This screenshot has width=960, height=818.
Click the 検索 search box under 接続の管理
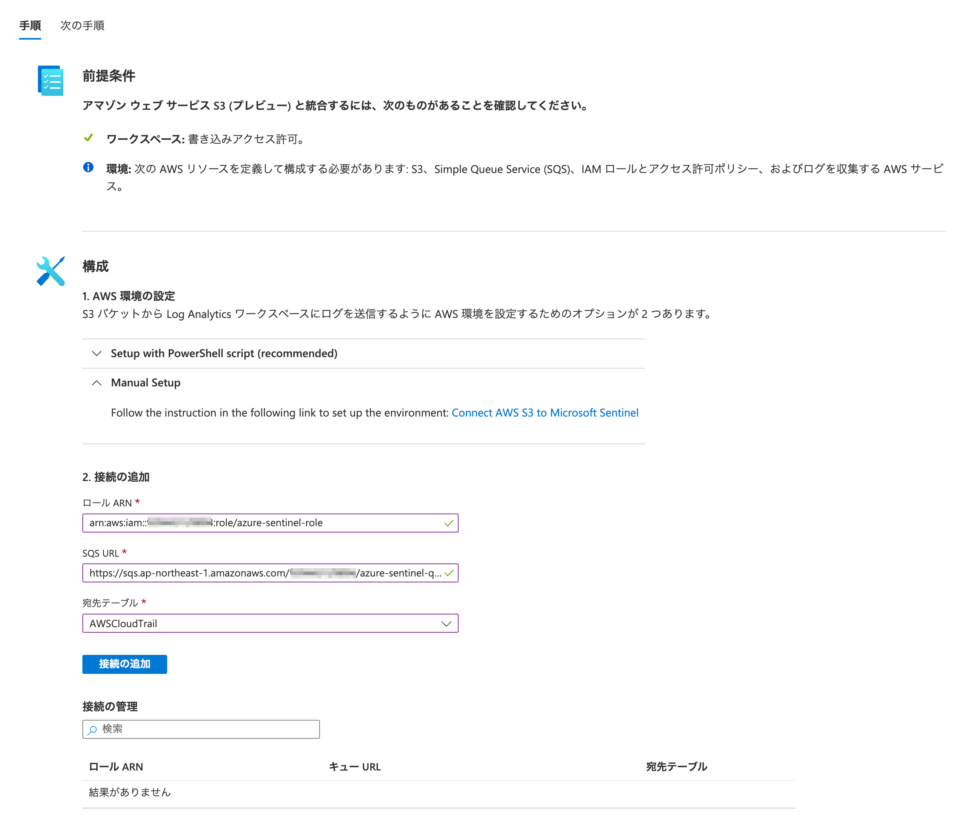[x=200, y=729]
